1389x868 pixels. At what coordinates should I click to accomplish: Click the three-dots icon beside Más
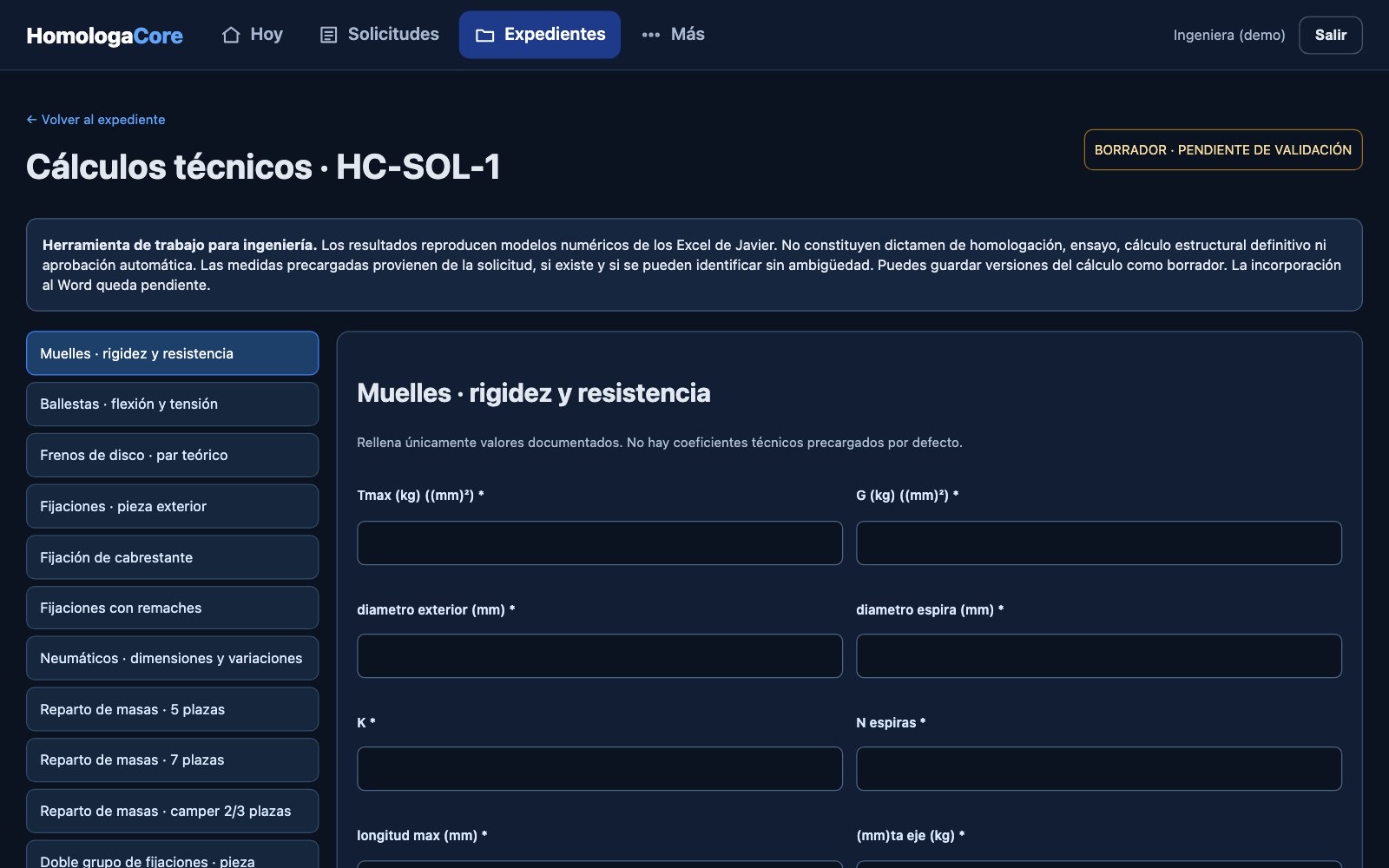pyautogui.click(x=651, y=35)
